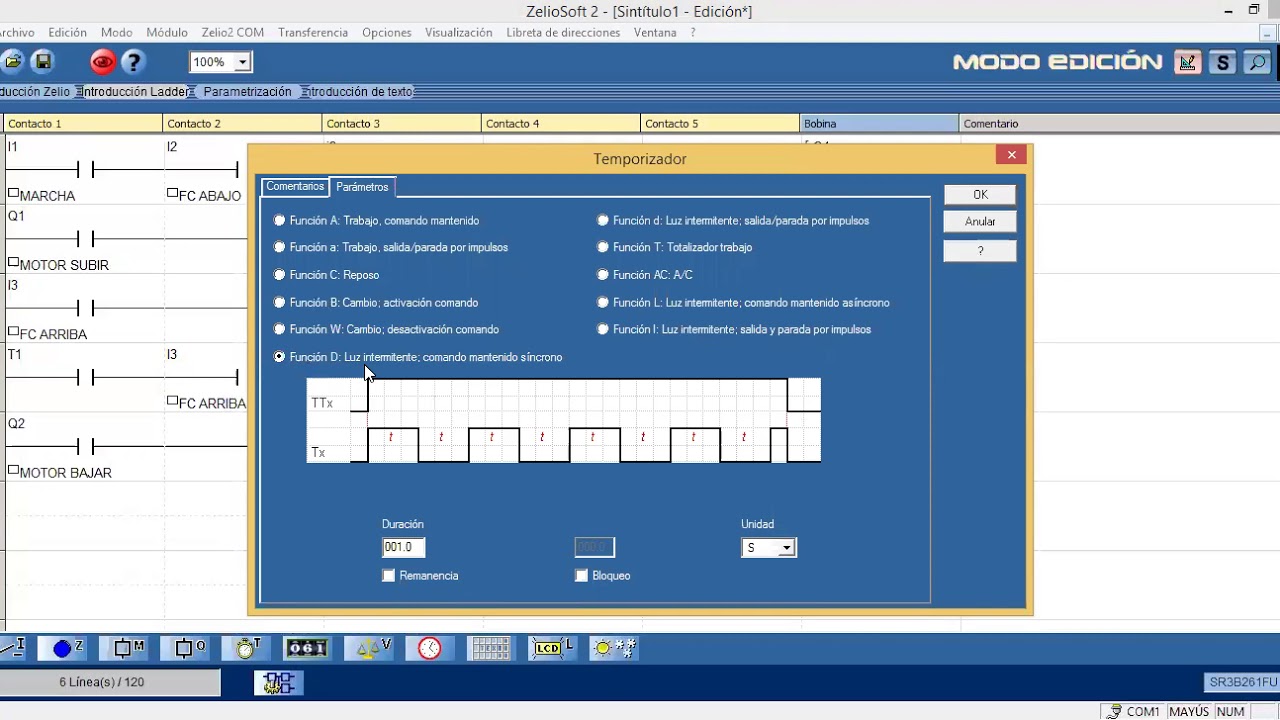1280x720 pixels.
Task: Click the red eye supervision icon
Action: coord(103,62)
